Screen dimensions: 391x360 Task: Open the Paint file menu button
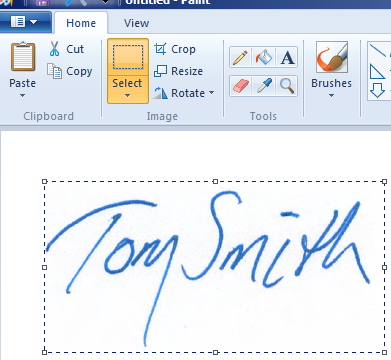[x=24, y=22]
